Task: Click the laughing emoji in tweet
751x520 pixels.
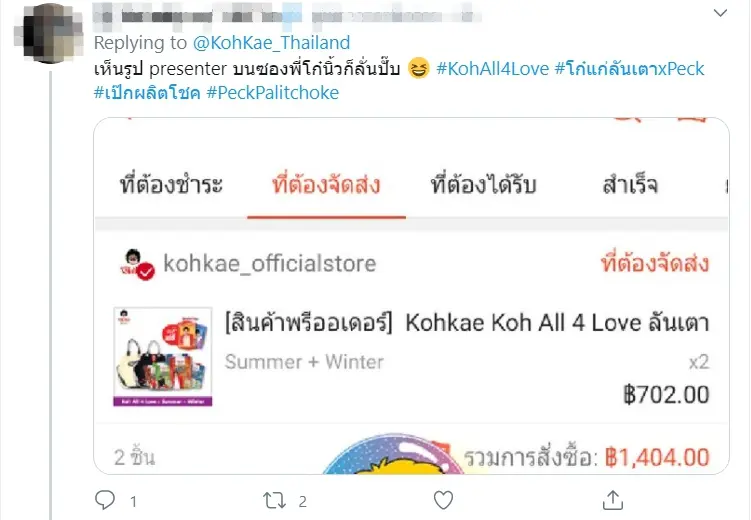Action: coord(418,68)
